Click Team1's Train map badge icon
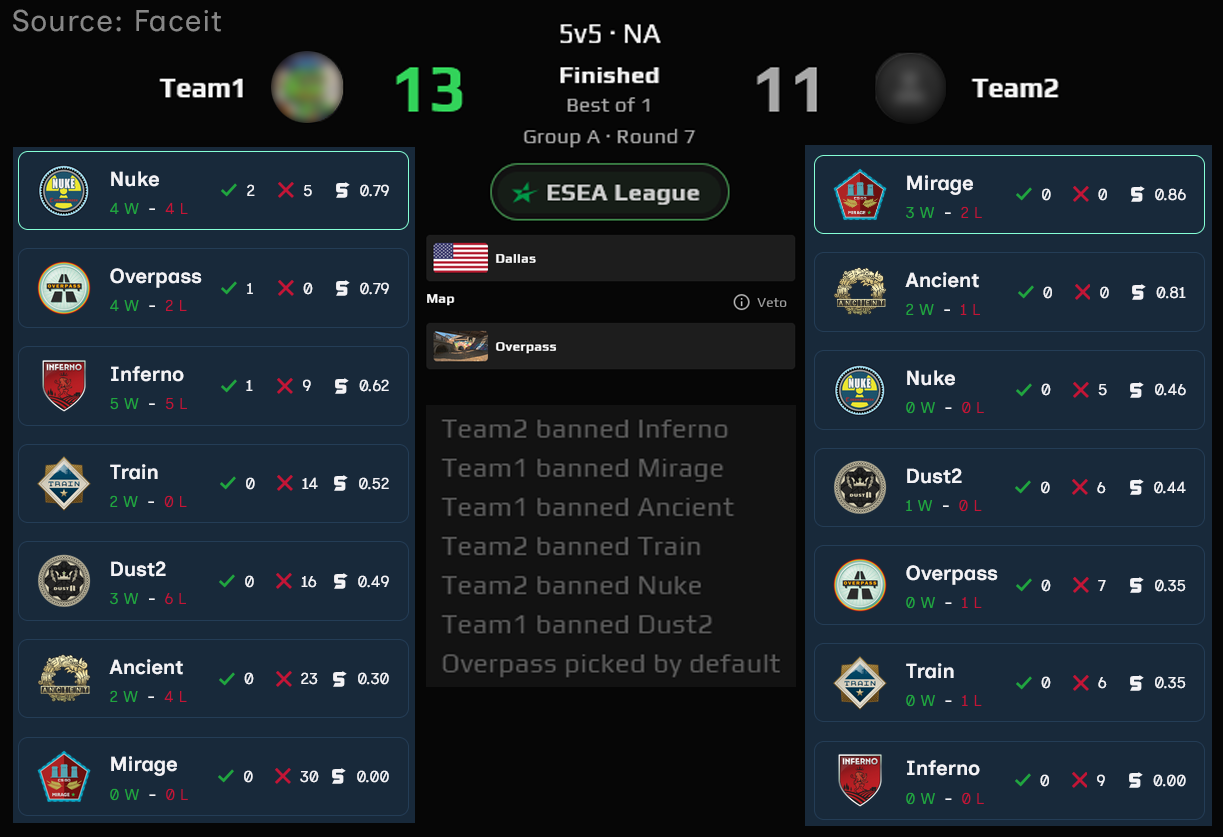Viewport: 1223px width, 837px height. pos(64,484)
